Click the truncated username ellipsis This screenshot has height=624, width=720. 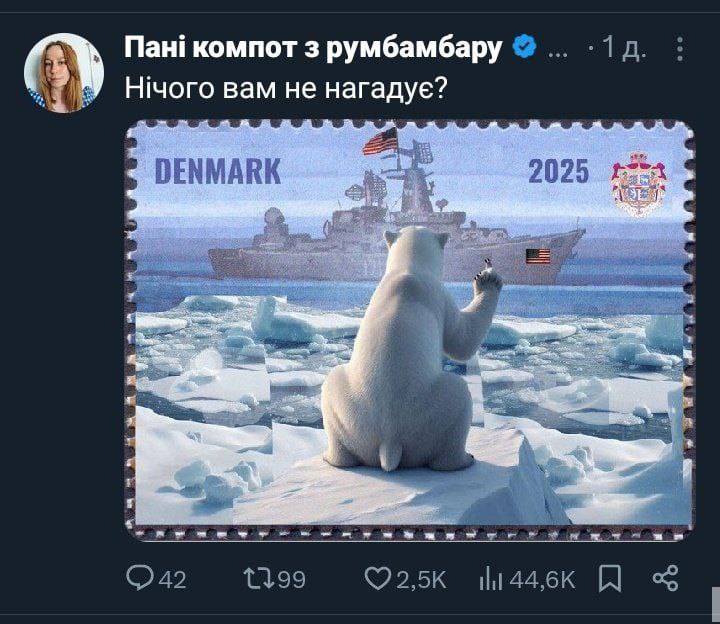pos(561,48)
